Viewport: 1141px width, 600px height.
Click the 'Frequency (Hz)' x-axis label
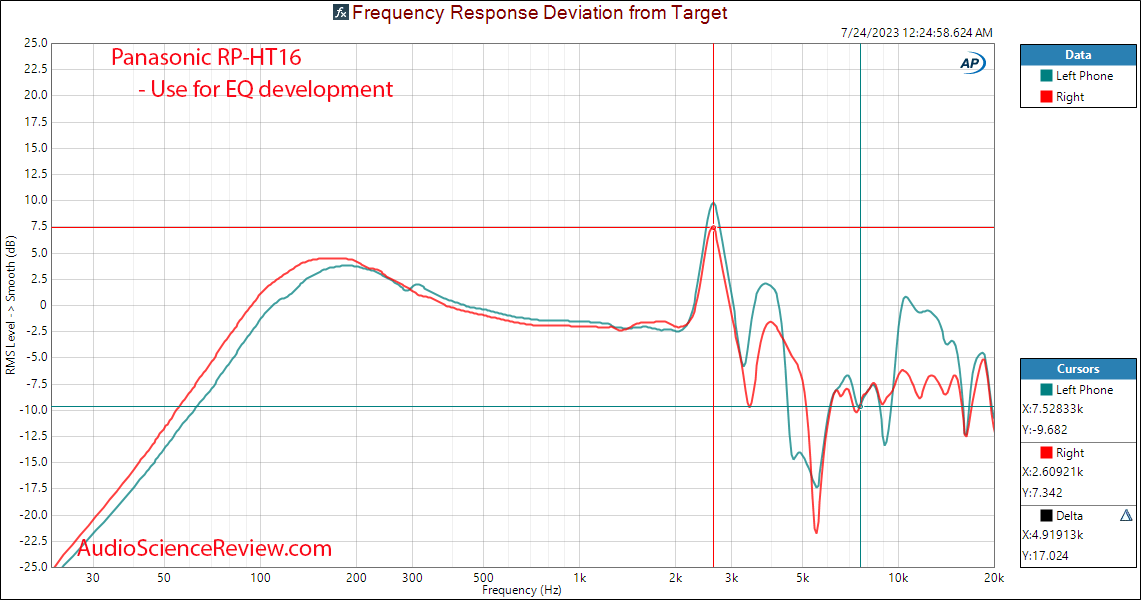[x=521, y=590]
